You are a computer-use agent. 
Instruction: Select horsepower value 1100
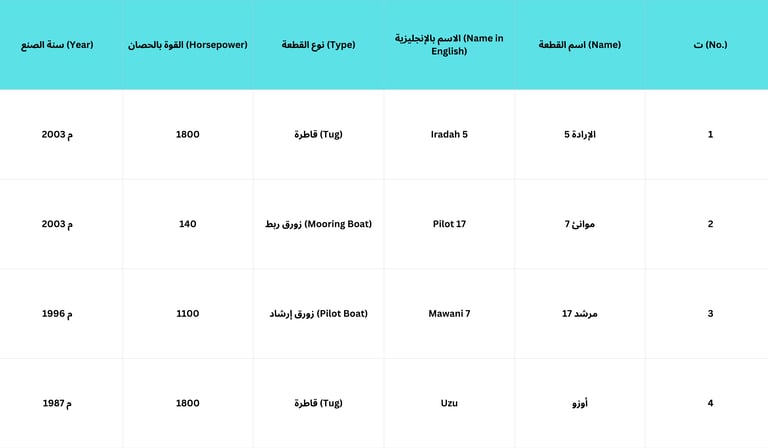(x=188, y=313)
